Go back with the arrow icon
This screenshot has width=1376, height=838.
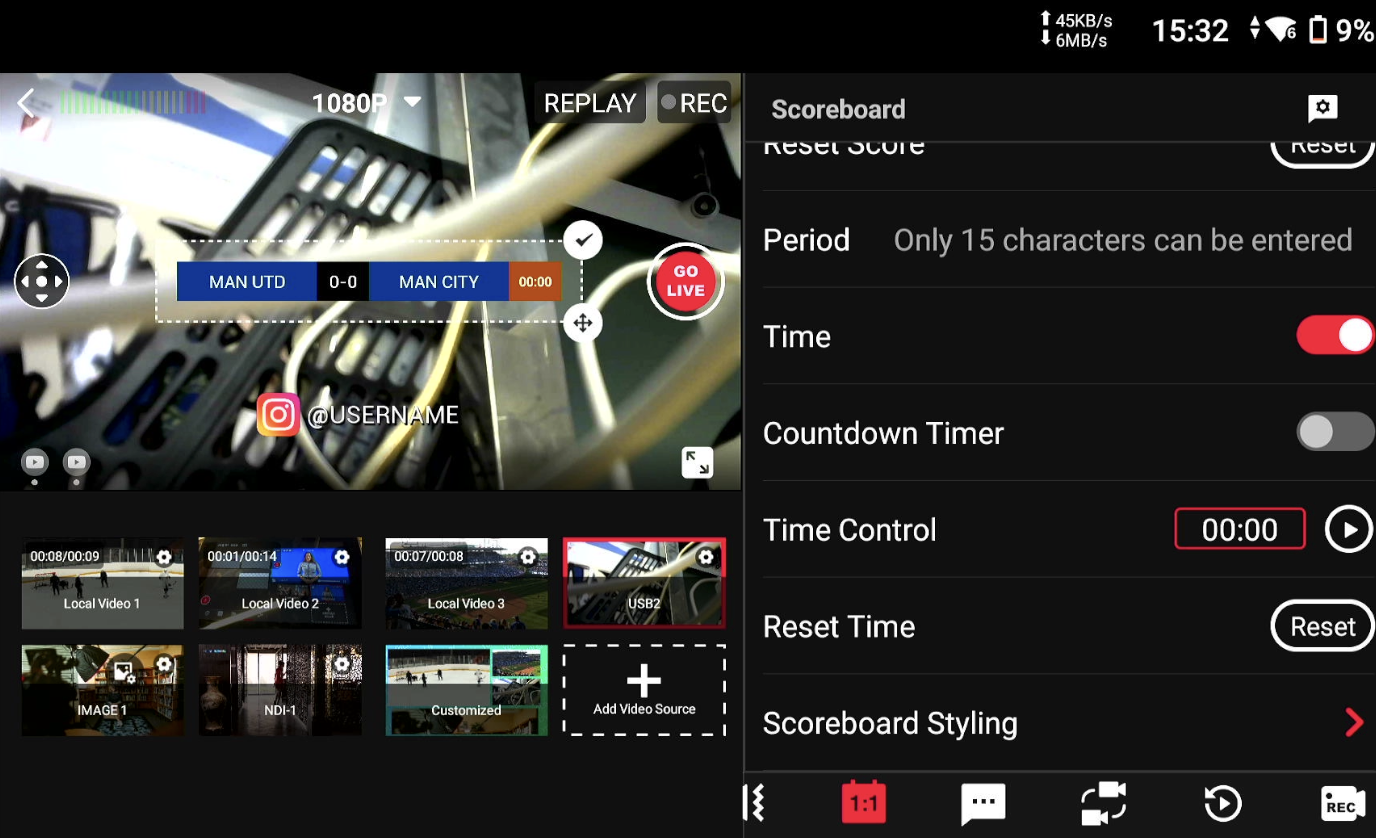(x=27, y=103)
